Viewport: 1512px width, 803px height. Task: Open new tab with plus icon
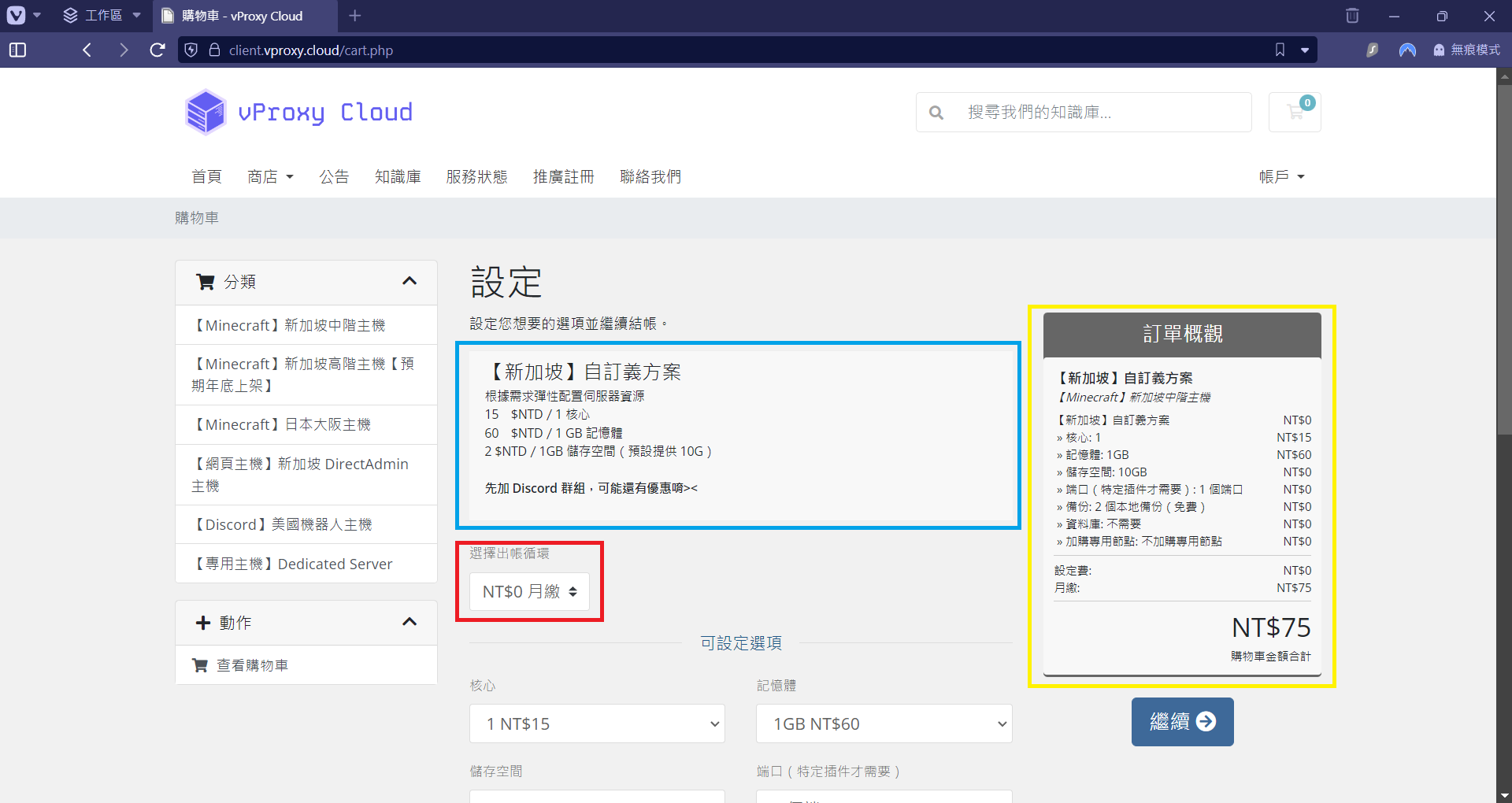point(355,16)
